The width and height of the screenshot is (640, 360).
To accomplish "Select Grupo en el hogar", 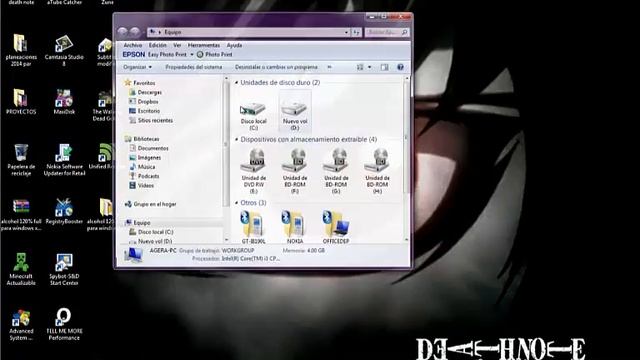I will [150, 204].
